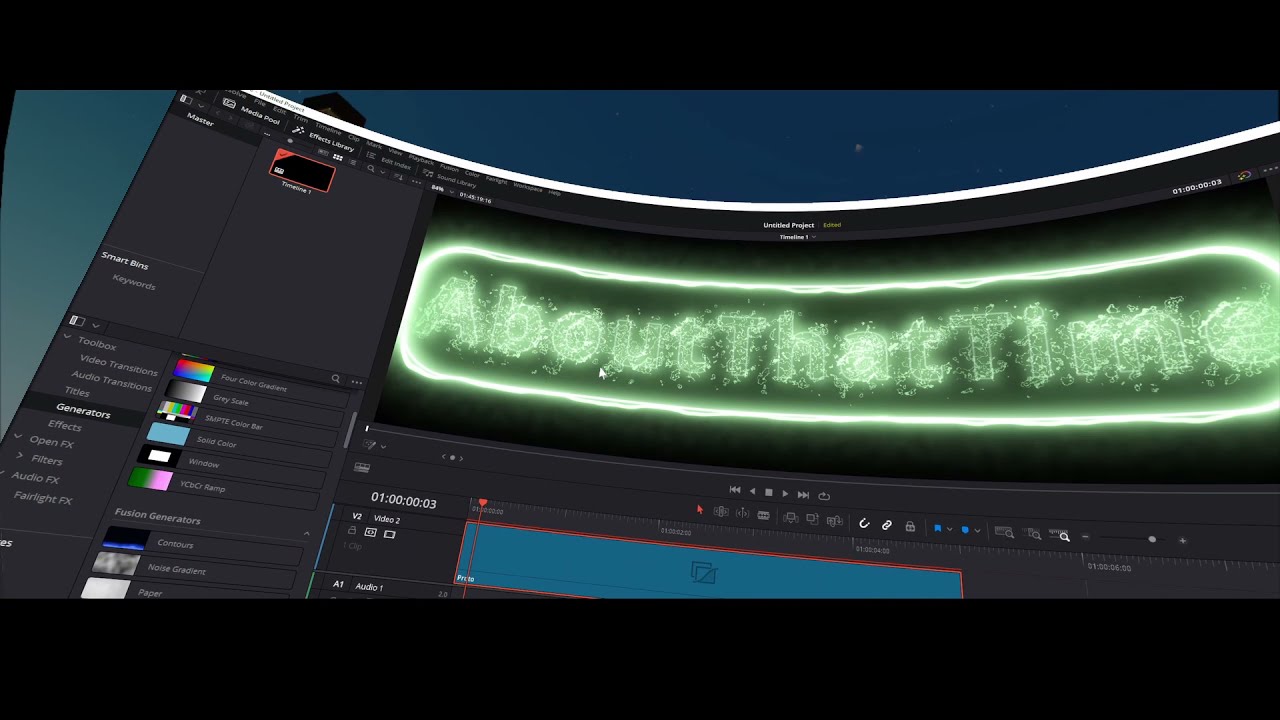Select the Master bin
1280x720 pixels.
pos(200,119)
